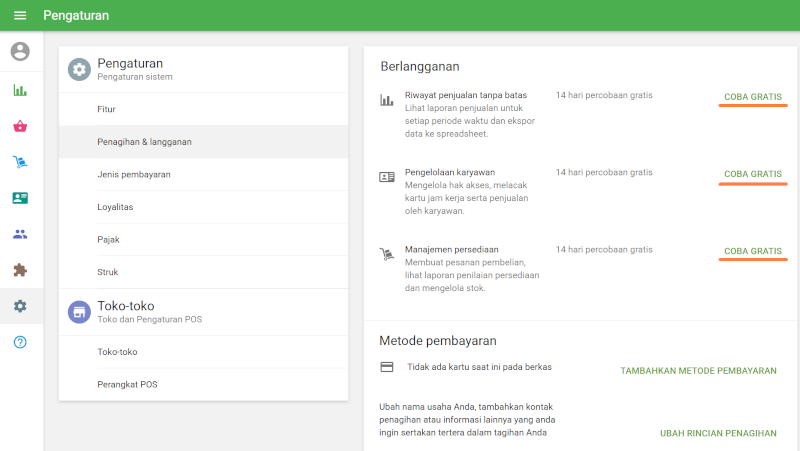Click the settings gear icon in sidebar
Screen dimensions: 800x451
pyautogui.click(x=20, y=306)
